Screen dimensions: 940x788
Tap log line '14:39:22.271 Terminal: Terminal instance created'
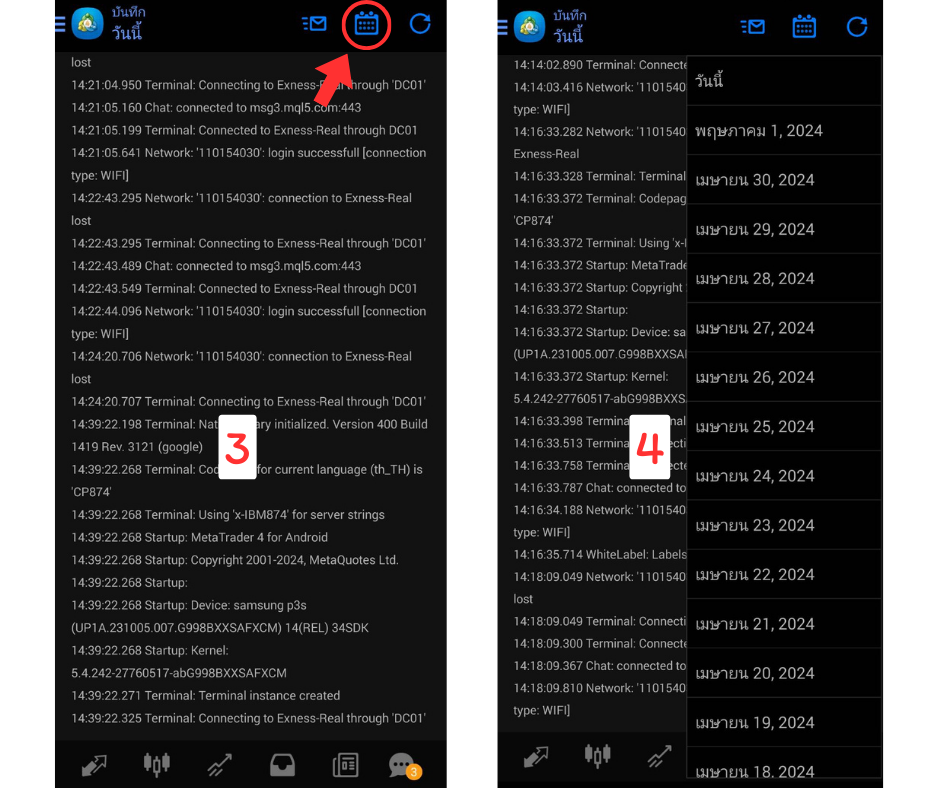coord(206,696)
